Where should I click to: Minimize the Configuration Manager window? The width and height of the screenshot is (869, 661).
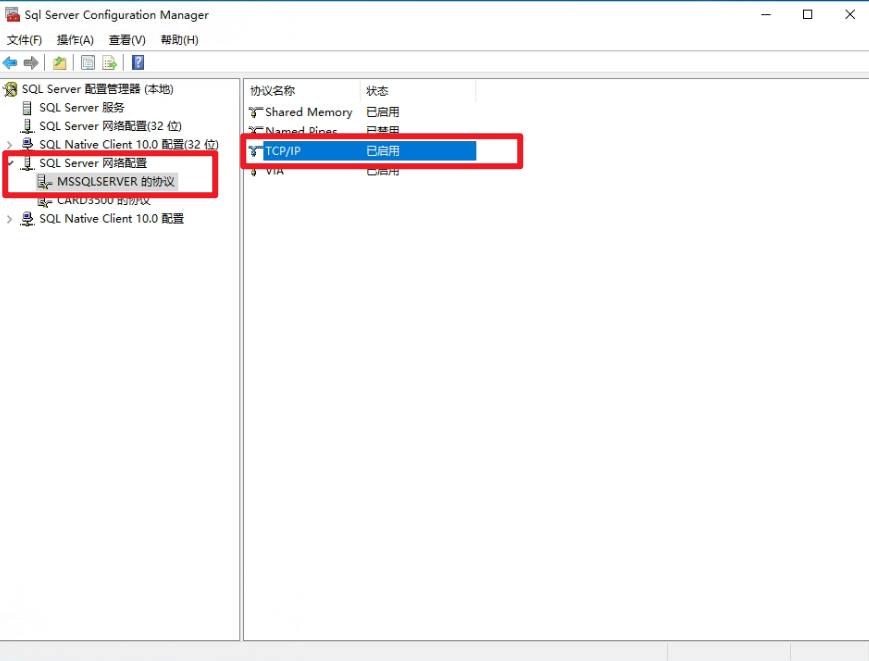tap(766, 15)
